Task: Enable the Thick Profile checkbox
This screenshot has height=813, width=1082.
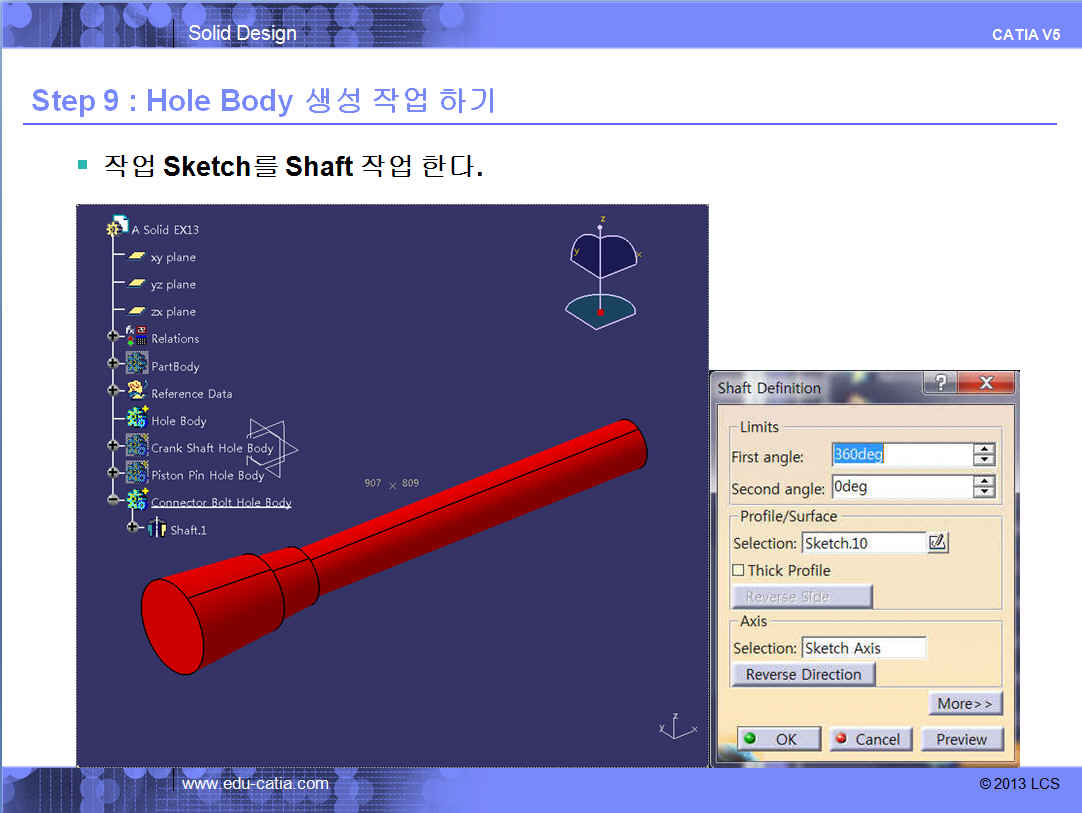Action: tap(738, 570)
